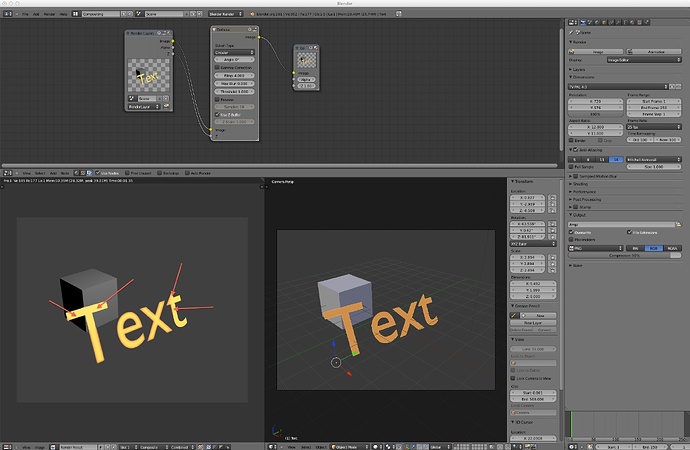The height and width of the screenshot is (450, 690).
Task: Enable the Placeholders checkbox
Action: pyautogui.click(x=571, y=240)
